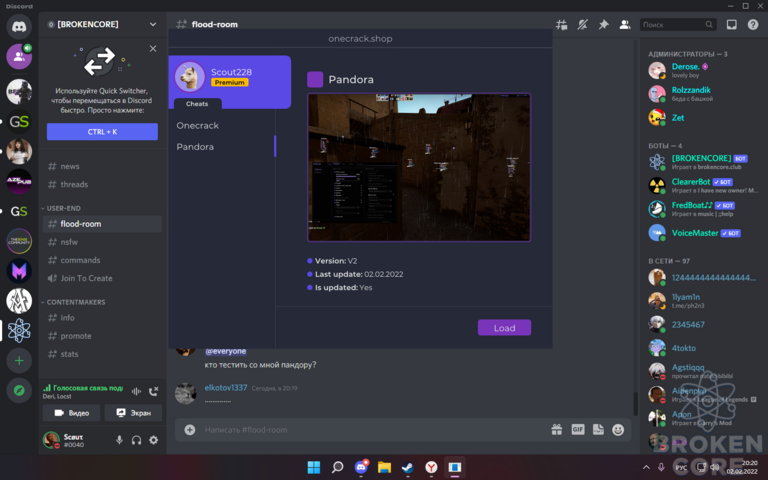Click the message input Написать #flood-room
The image size is (768, 480).
tap(372, 430)
